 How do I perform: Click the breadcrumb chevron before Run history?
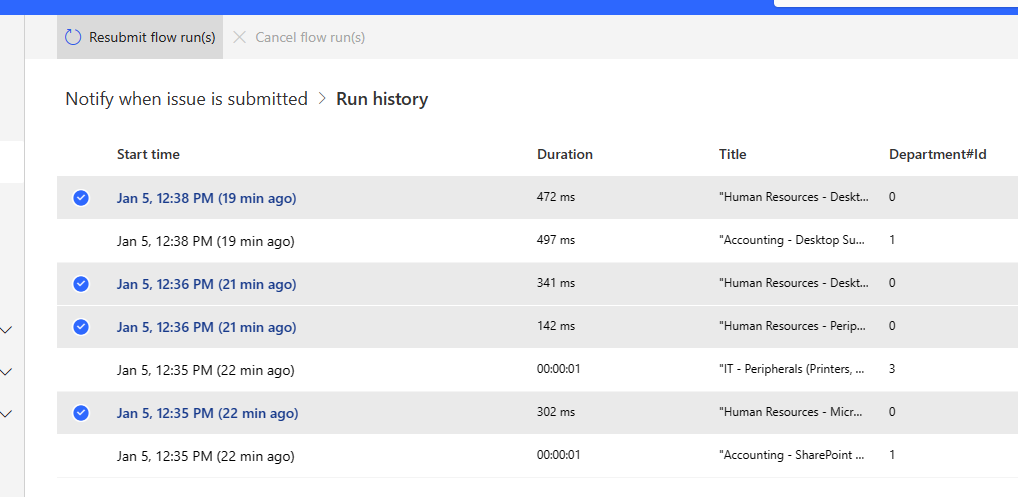click(x=322, y=99)
